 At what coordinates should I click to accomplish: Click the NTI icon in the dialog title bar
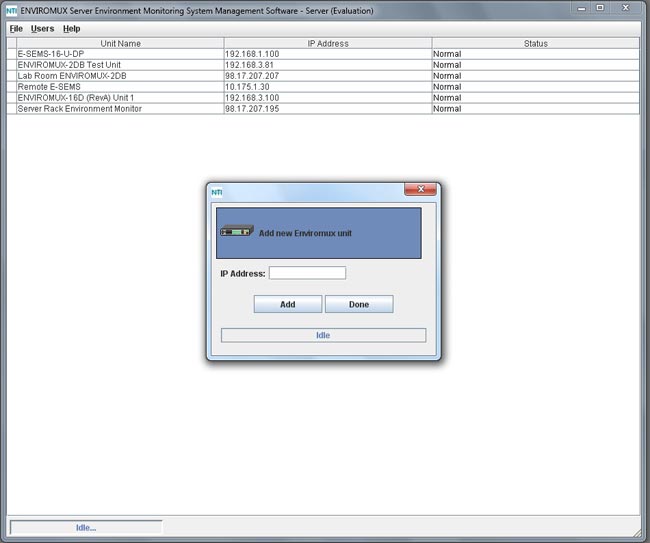(x=216, y=191)
